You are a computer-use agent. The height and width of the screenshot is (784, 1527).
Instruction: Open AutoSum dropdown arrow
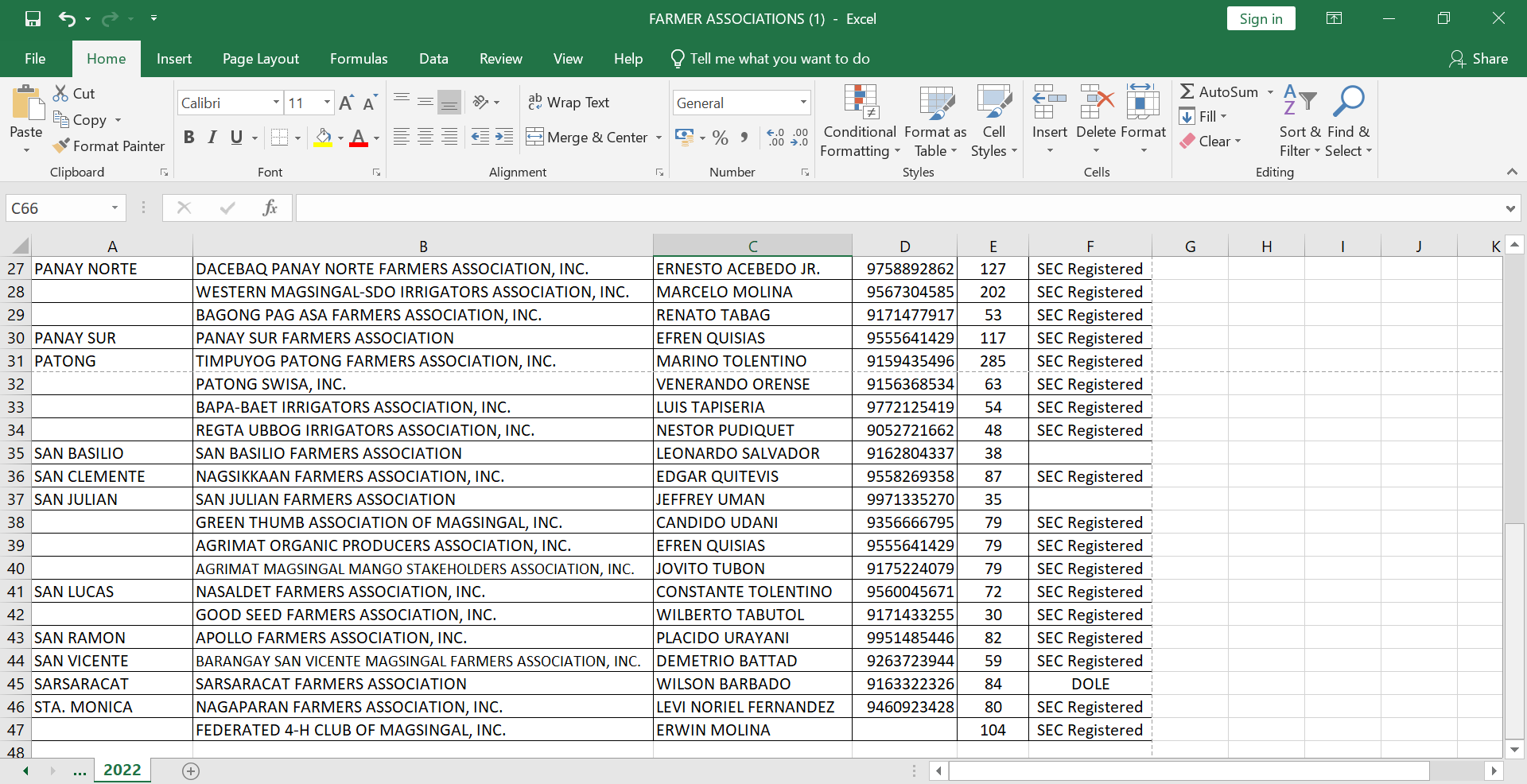tap(1270, 92)
